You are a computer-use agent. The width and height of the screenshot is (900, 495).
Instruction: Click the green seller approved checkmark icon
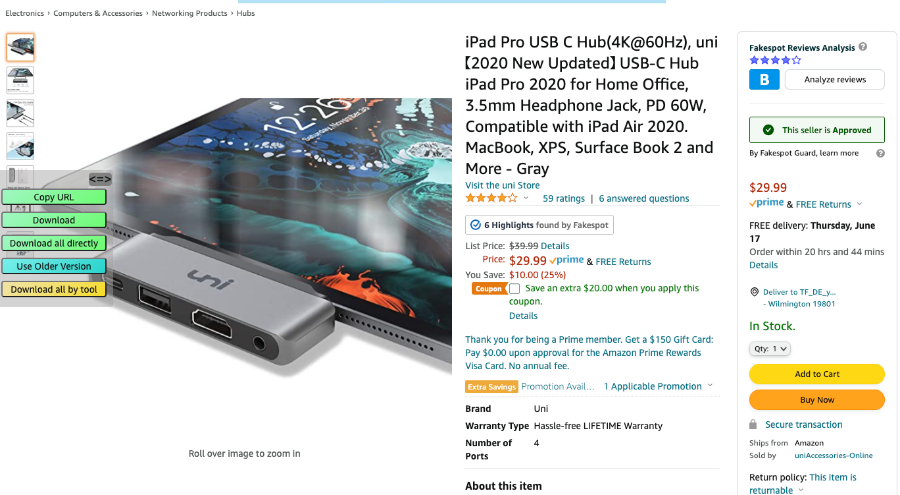pyautogui.click(x=768, y=130)
